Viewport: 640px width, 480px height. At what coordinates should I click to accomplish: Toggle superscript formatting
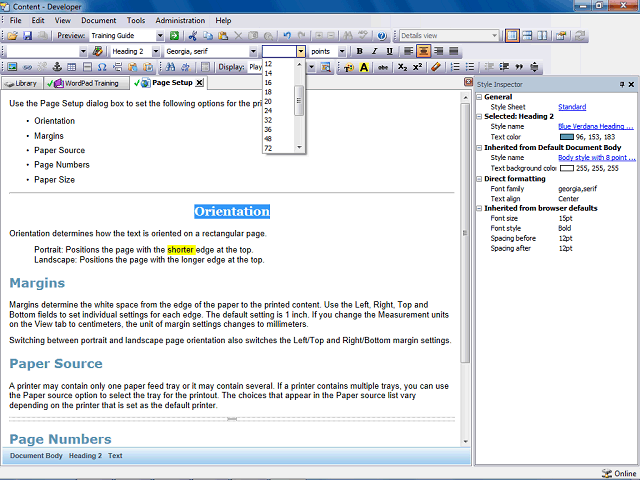(x=417, y=67)
